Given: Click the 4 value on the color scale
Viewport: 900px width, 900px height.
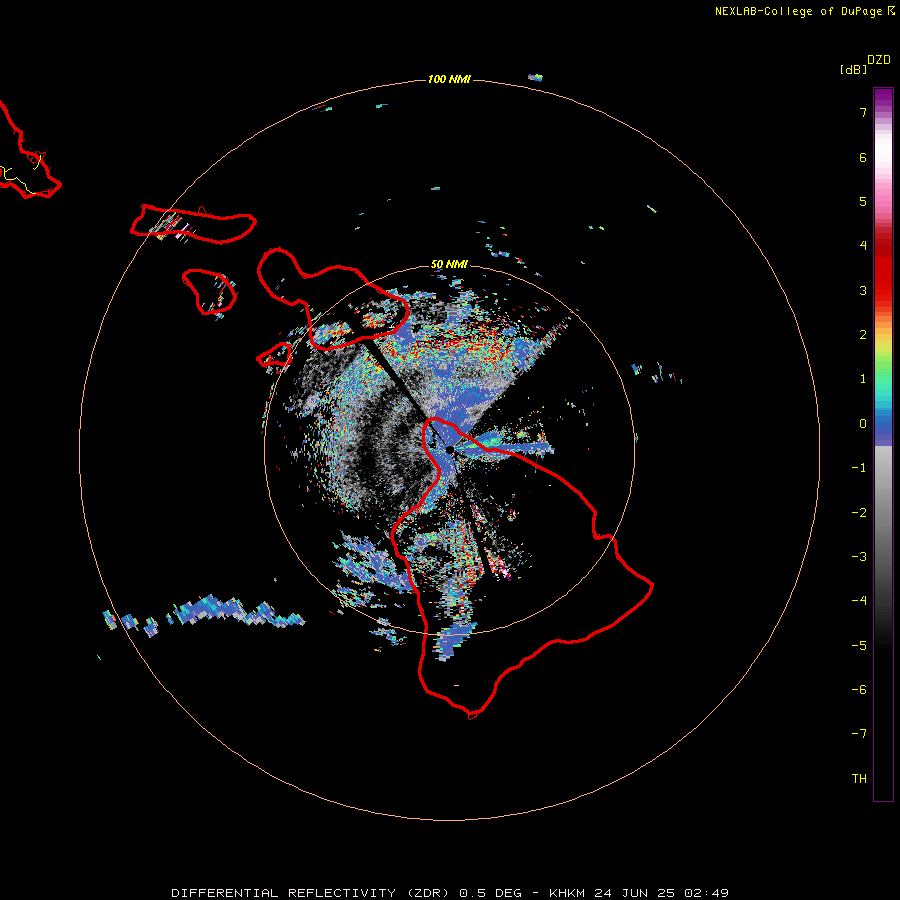Looking at the screenshot, I should (x=863, y=246).
